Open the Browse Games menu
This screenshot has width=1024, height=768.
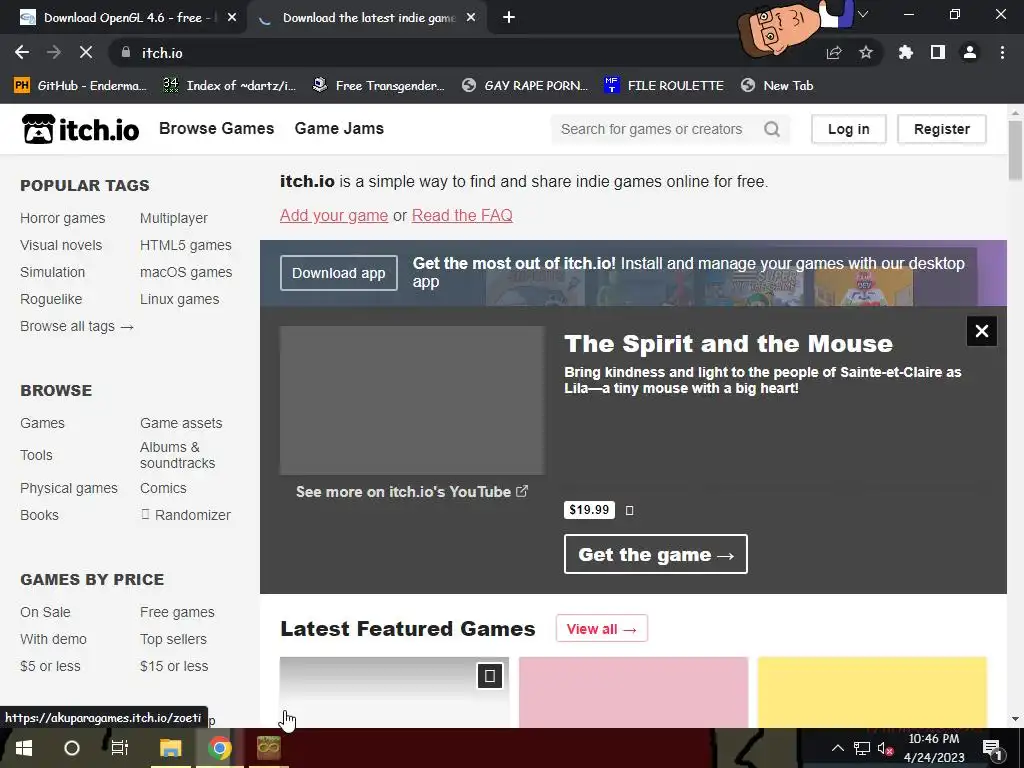tap(217, 129)
